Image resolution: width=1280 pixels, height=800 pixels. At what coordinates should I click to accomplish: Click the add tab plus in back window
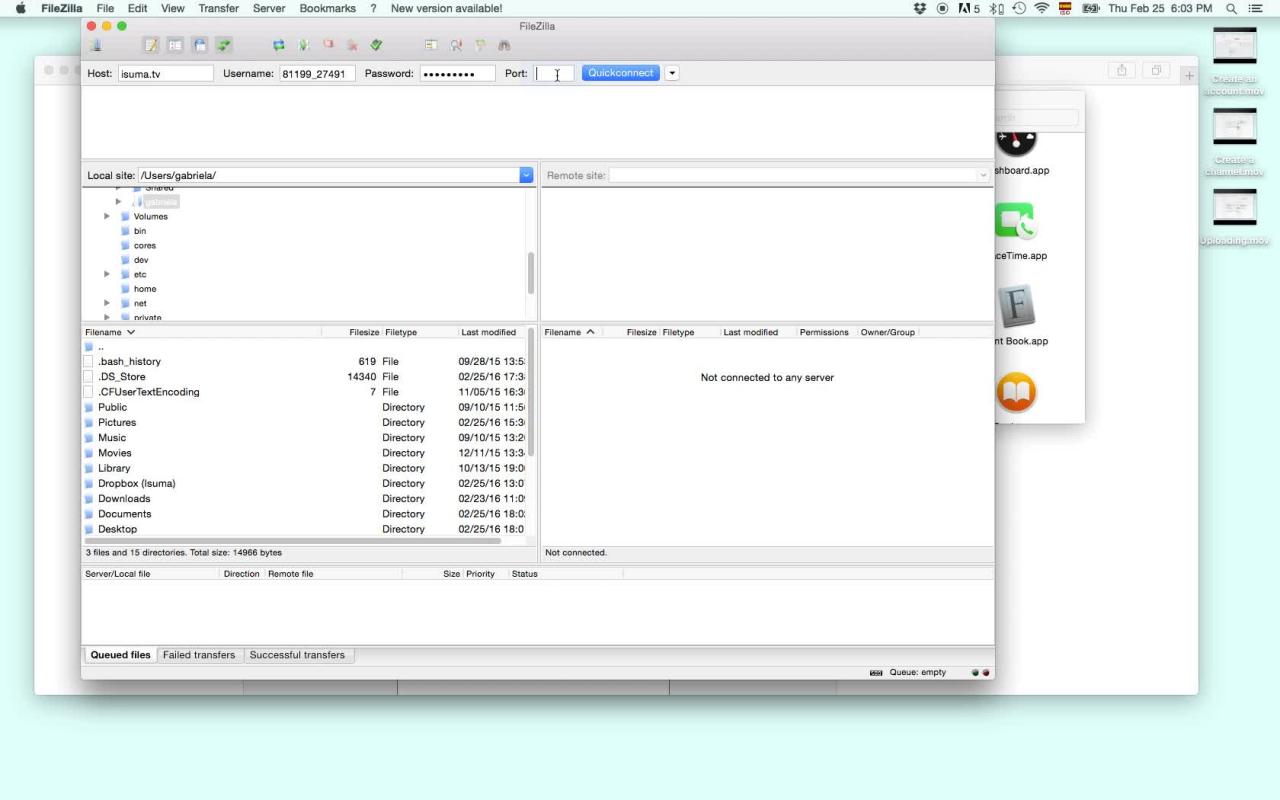(1189, 76)
